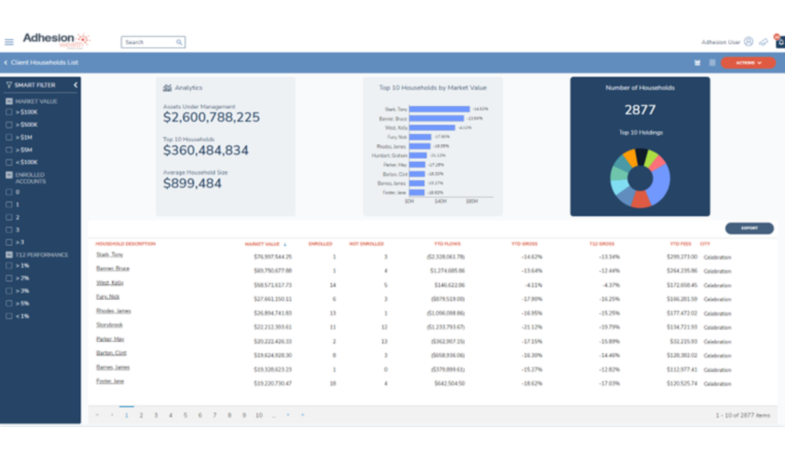Click the back arrow beside Client Households List
The height and width of the screenshot is (472, 785).
coord(6,63)
